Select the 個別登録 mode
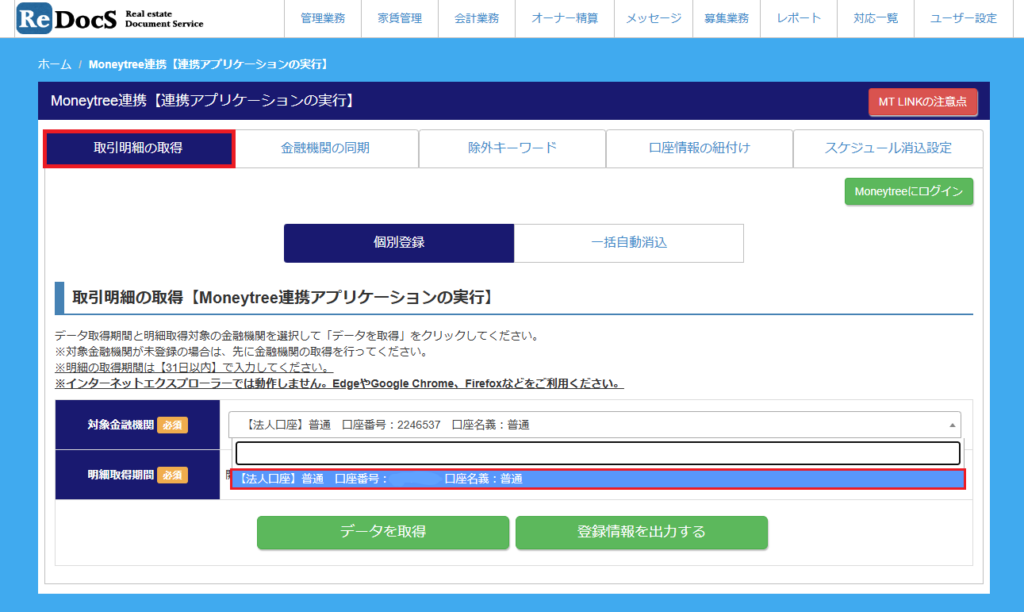Image resolution: width=1024 pixels, height=612 pixels. coord(399,243)
